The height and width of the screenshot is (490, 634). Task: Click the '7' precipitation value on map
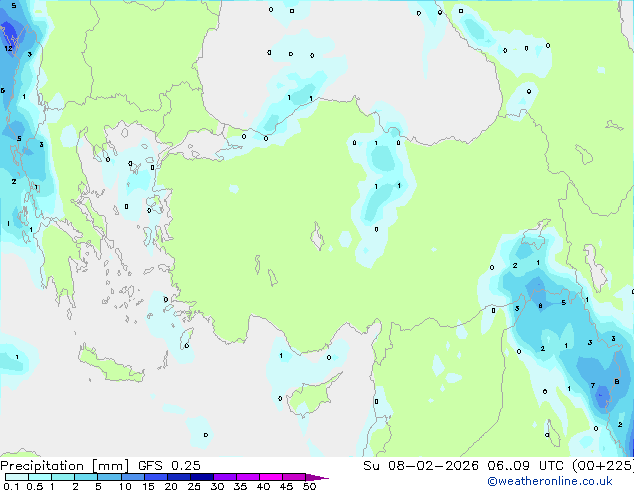(593, 385)
